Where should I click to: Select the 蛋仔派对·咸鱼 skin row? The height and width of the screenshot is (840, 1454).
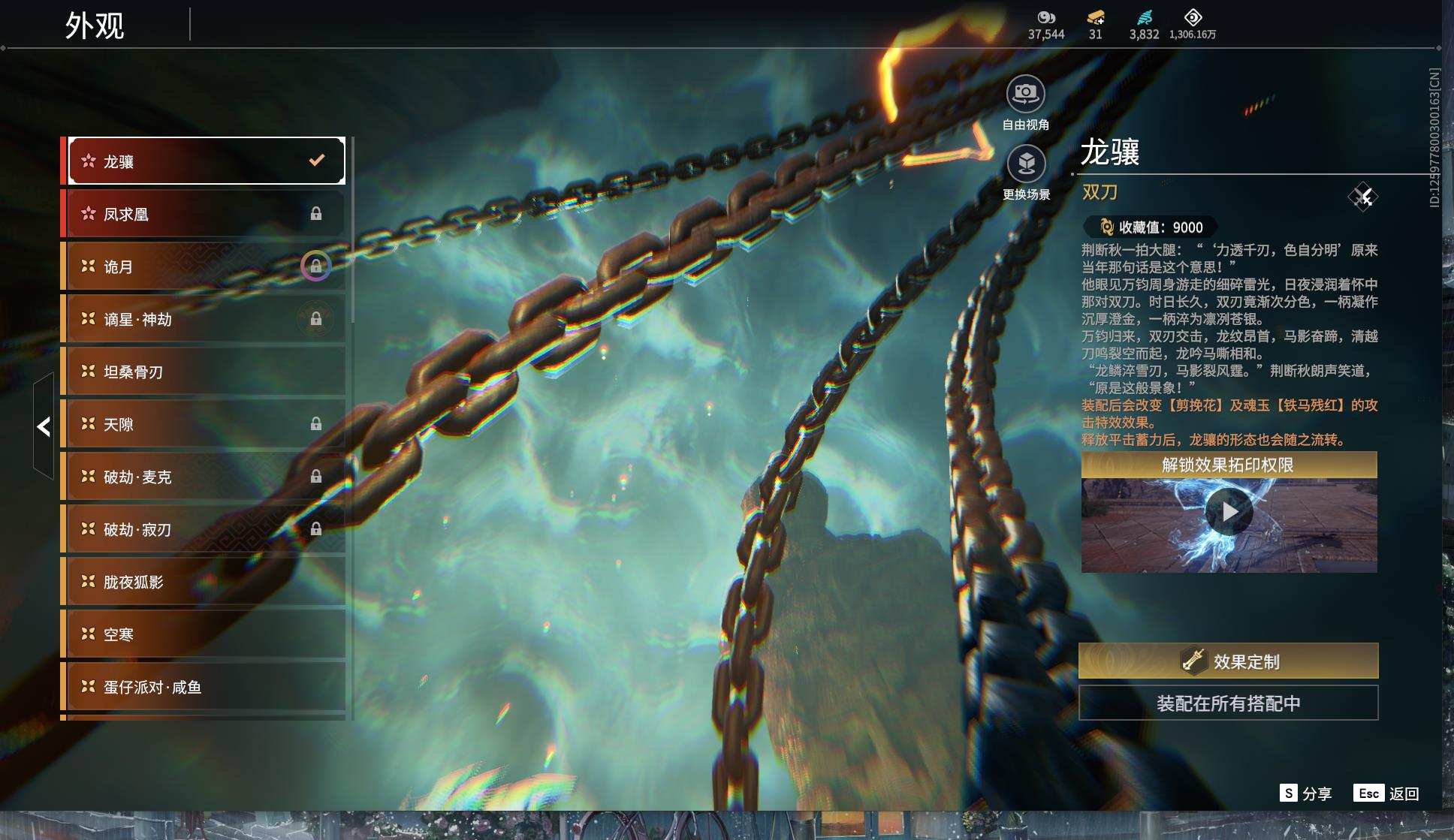pos(203,687)
